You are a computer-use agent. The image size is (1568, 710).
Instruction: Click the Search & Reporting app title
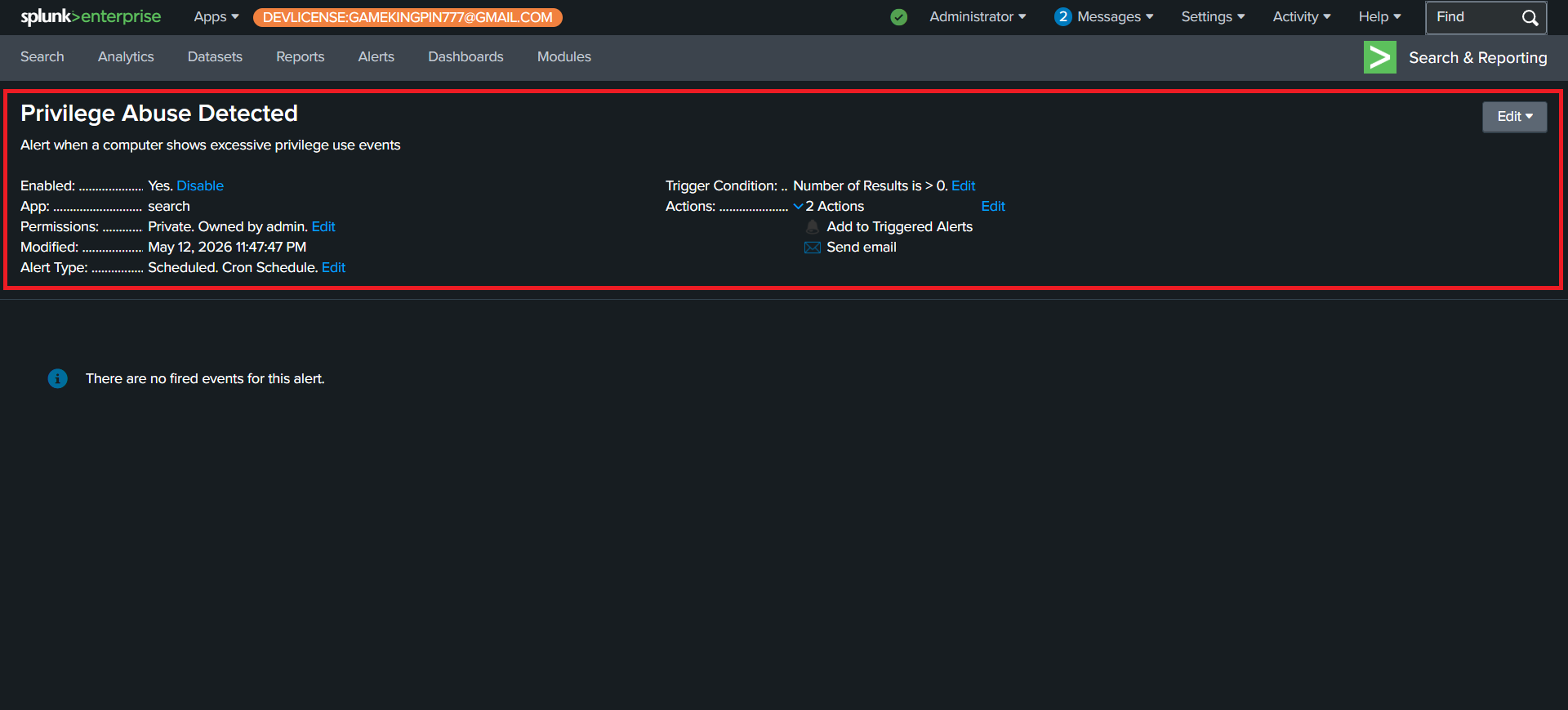tap(1478, 58)
